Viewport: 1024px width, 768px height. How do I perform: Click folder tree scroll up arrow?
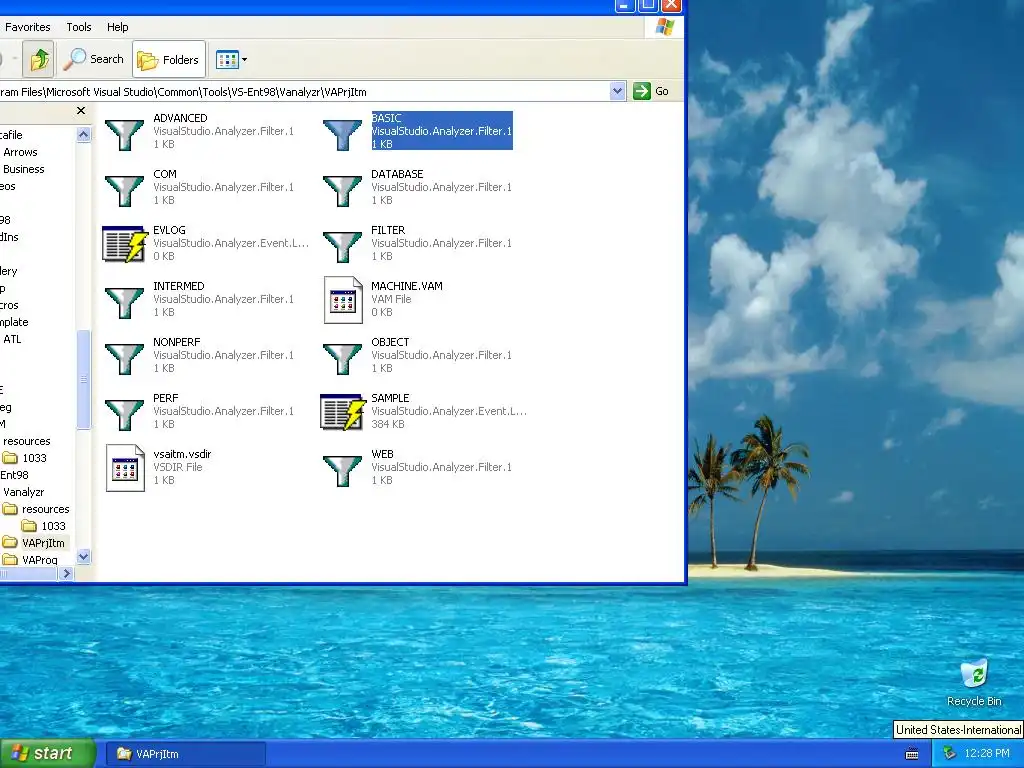click(83, 135)
